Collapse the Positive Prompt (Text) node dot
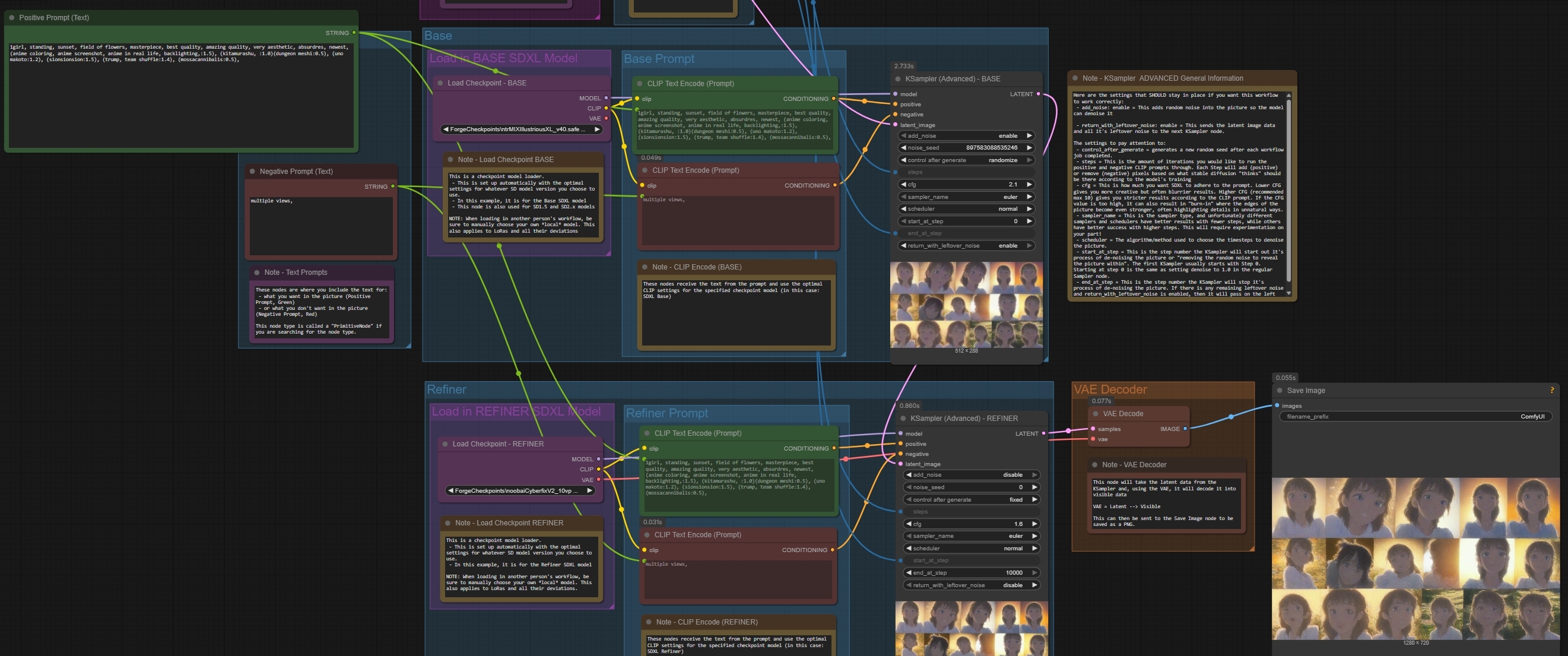Screen dimensions: 1568x656 [x=11, y=18]
